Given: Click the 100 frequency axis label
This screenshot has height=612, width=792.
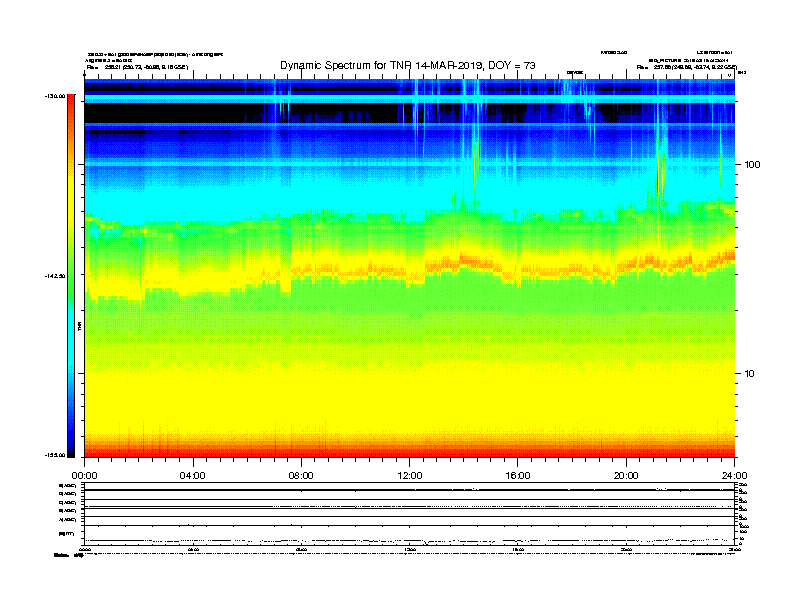Looking at the screenshot, I should point(752,165).
